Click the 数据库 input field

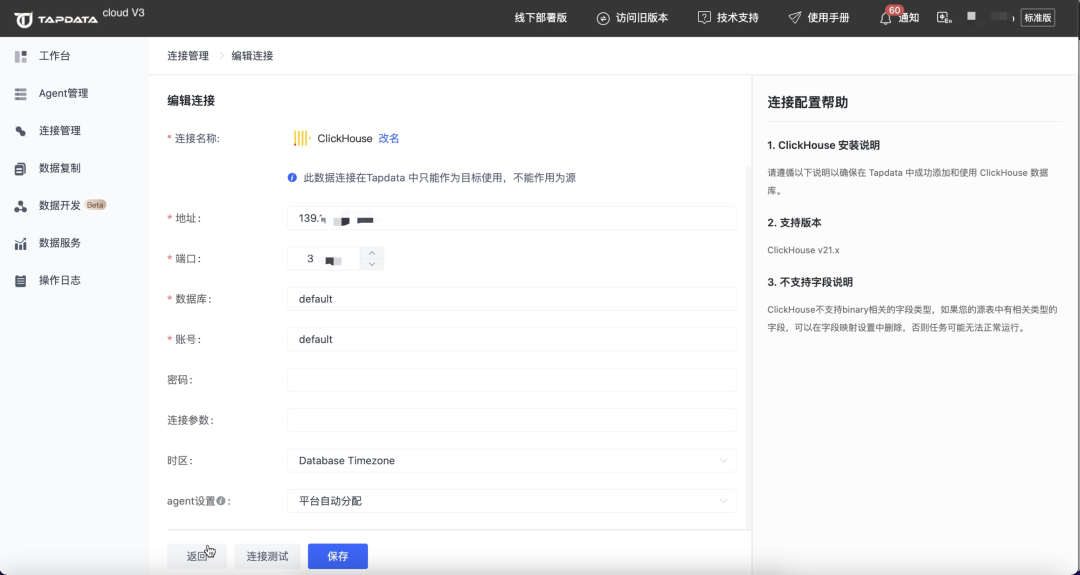click(512, 300)
